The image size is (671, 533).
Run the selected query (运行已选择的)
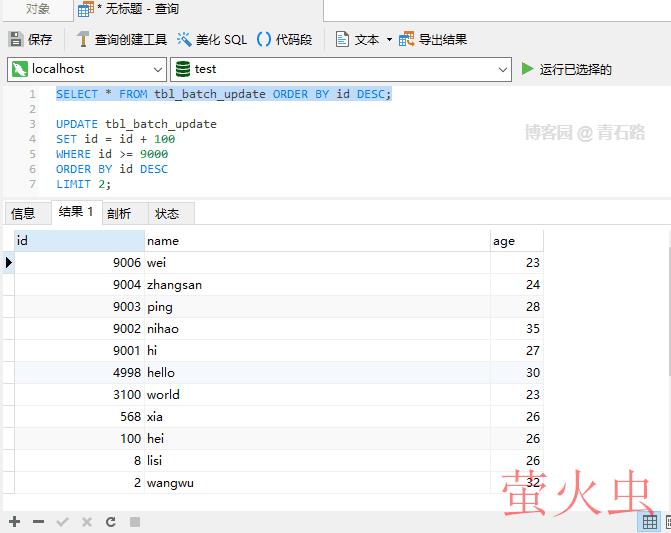[x=566, y=69]
